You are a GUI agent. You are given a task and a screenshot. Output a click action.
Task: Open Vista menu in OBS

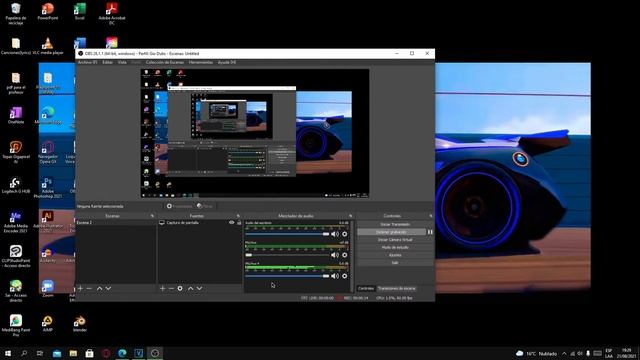click(x=122, y=62)
